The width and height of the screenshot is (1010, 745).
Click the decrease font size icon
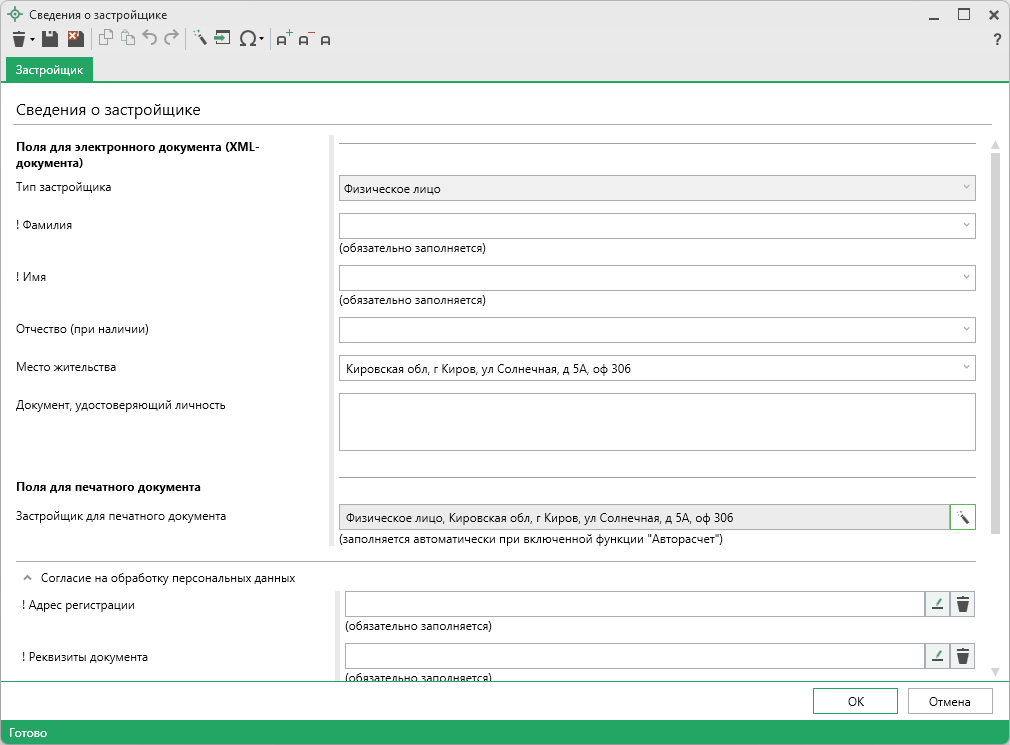(305, 39)
